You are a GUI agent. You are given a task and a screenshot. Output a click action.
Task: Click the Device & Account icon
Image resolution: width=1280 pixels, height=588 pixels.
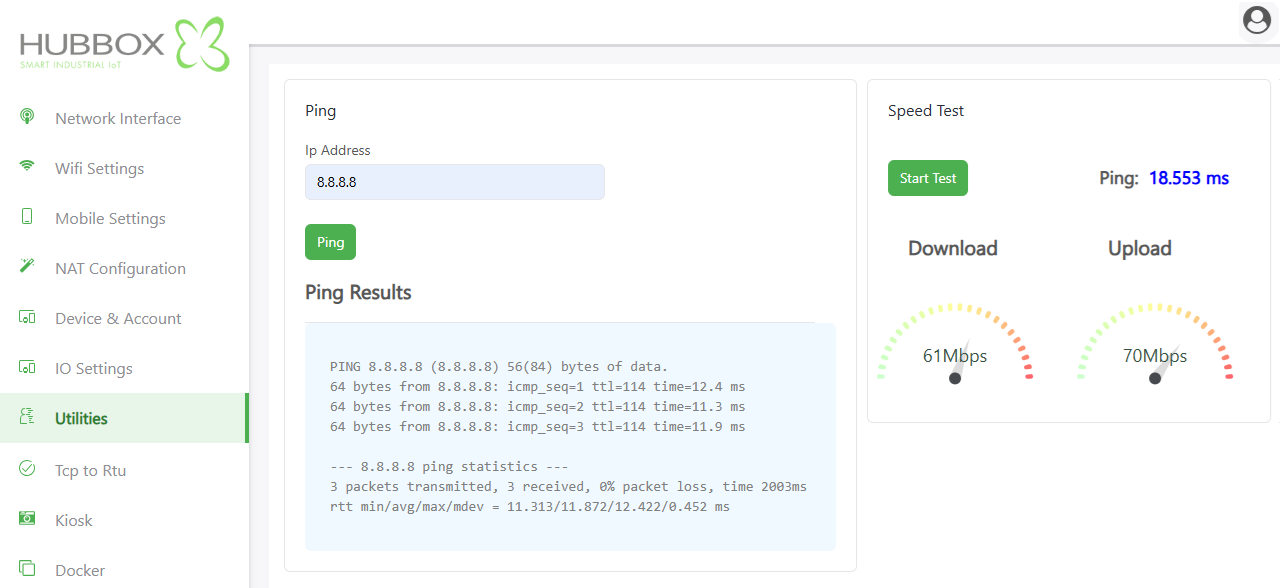[27, 317]
